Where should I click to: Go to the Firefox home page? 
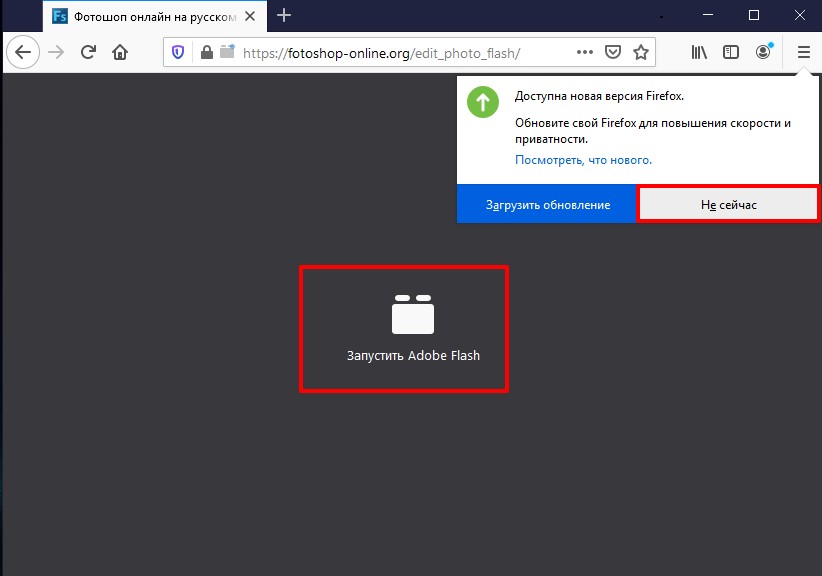pos(120,52)
